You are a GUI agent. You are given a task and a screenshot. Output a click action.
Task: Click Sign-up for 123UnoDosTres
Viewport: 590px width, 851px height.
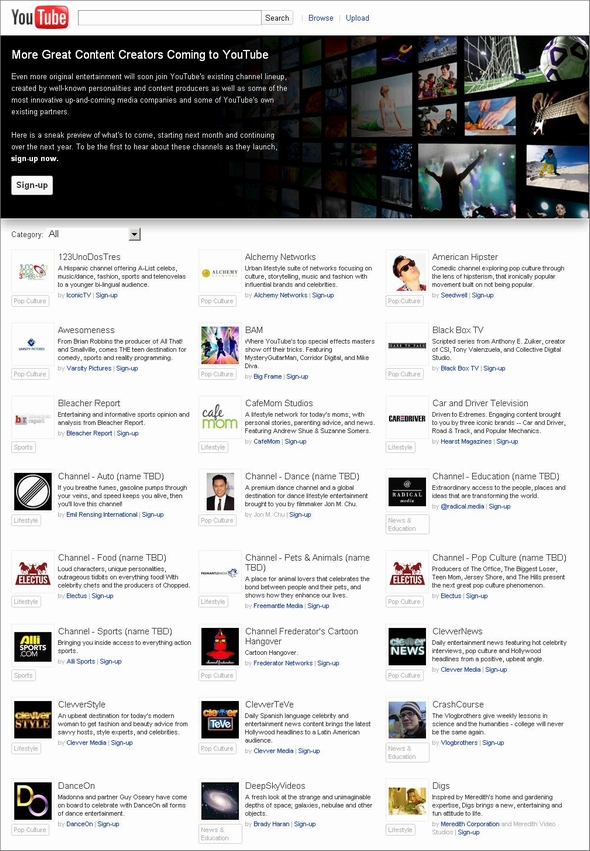106,295
